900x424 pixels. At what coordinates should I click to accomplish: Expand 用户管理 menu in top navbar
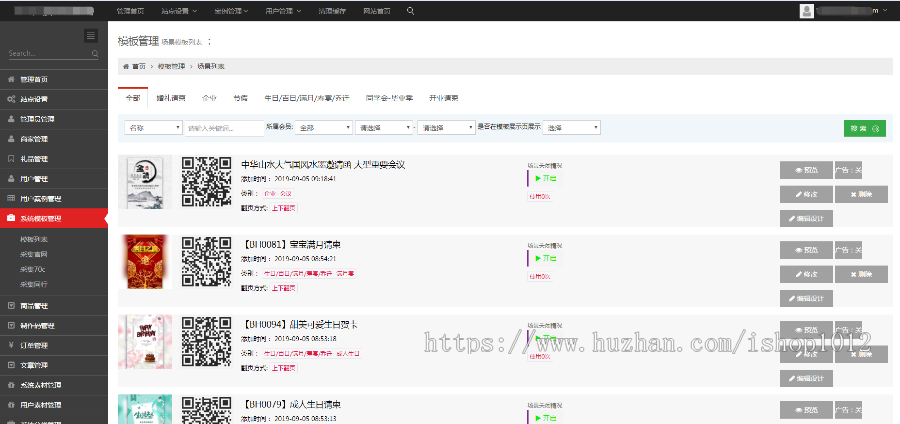pos(283,11)
